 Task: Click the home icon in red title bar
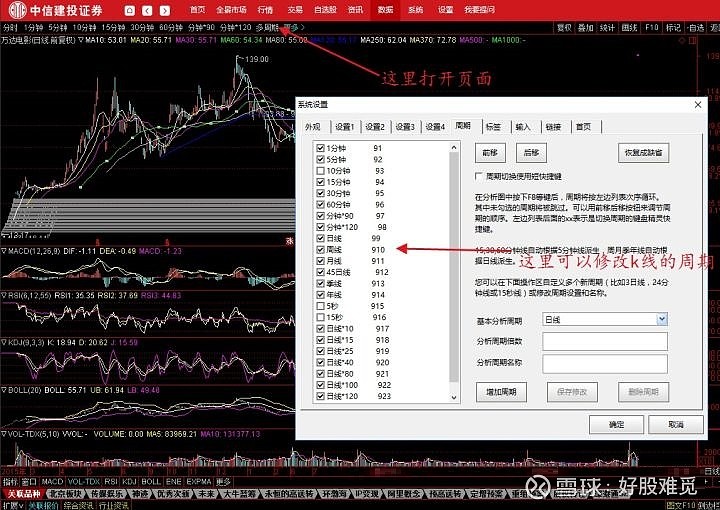(129, 10)
